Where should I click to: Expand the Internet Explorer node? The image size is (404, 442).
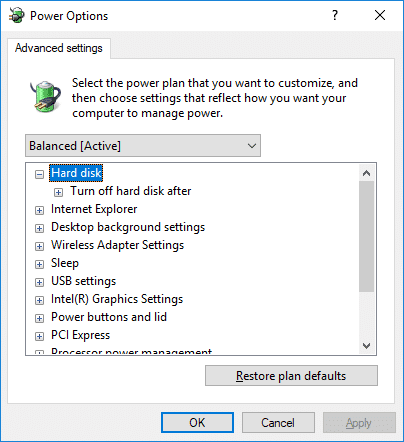(x=39, y=210)
